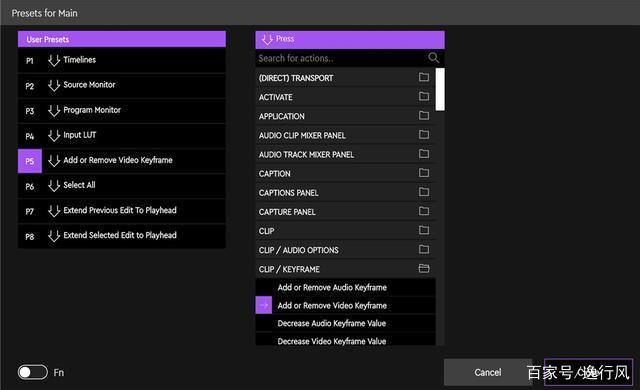Click the actions list scrollbar thumb
Viewport: 640px width, 390px height.
coord(440,89)
